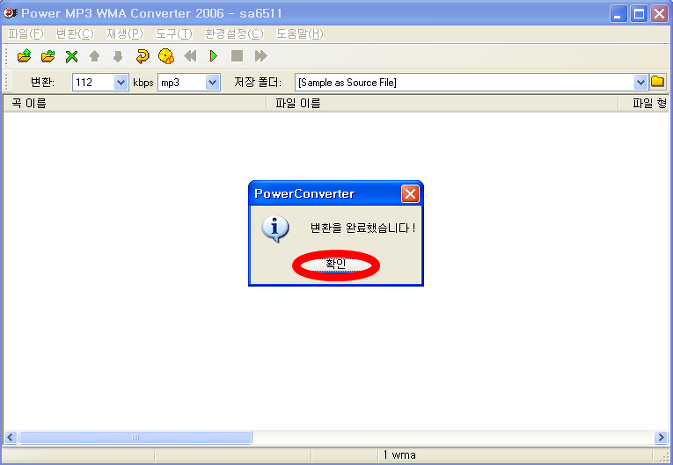Click the CD burn toolbar icon

pyautogui.click(x=166, y=56)
